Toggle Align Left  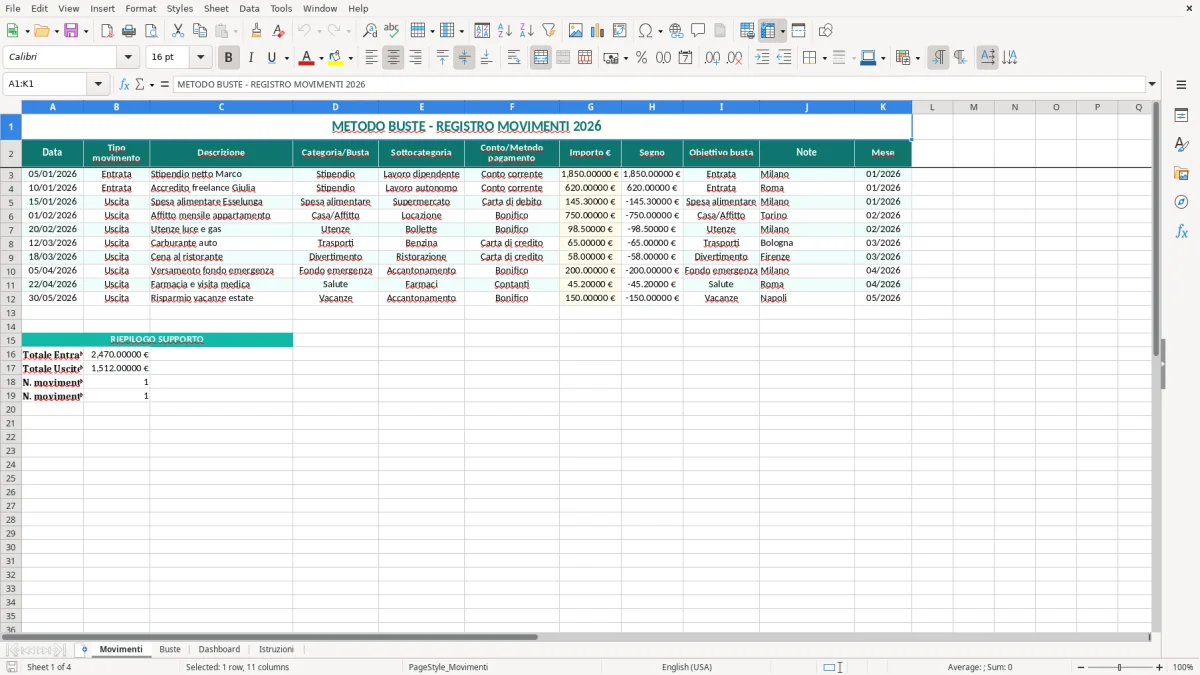(371, 58)
